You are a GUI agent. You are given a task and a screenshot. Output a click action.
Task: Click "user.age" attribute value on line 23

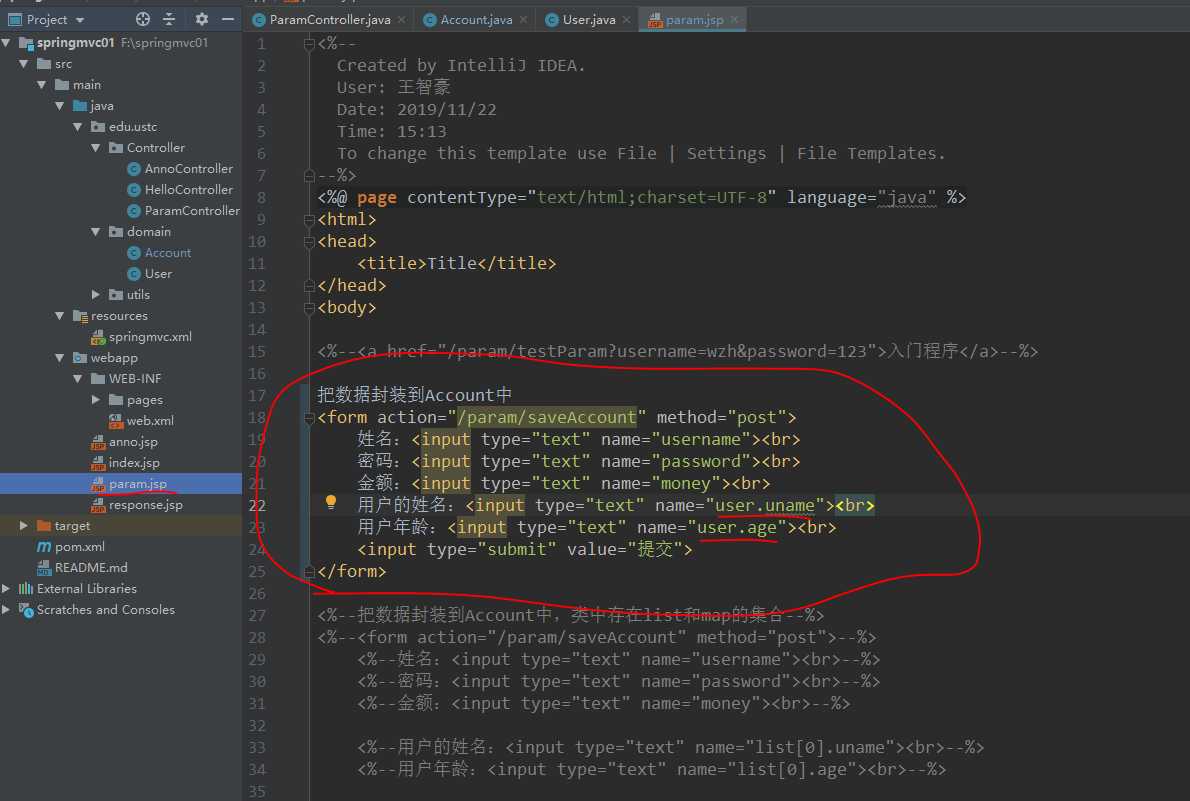737,528
